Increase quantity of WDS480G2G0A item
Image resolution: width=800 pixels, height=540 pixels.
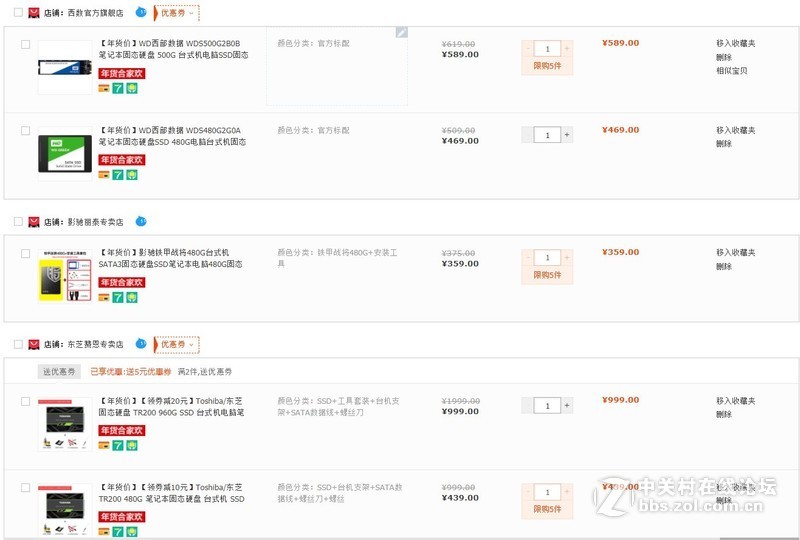click(x=567, y=135)
